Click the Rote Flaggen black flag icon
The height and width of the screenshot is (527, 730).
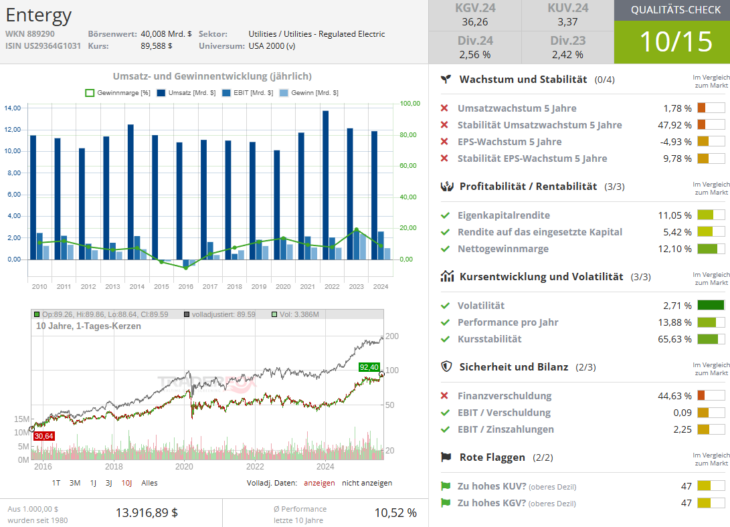point(446,457)
